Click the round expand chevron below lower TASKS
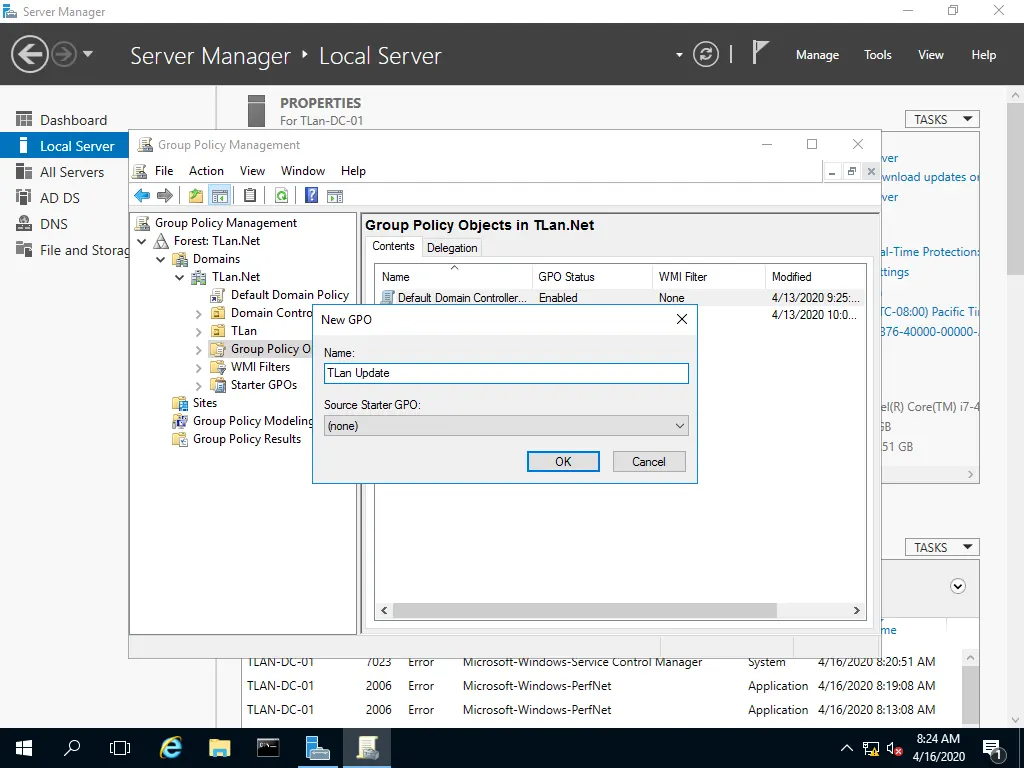The height and width of the screenshot is (768, 1024). 957,586
